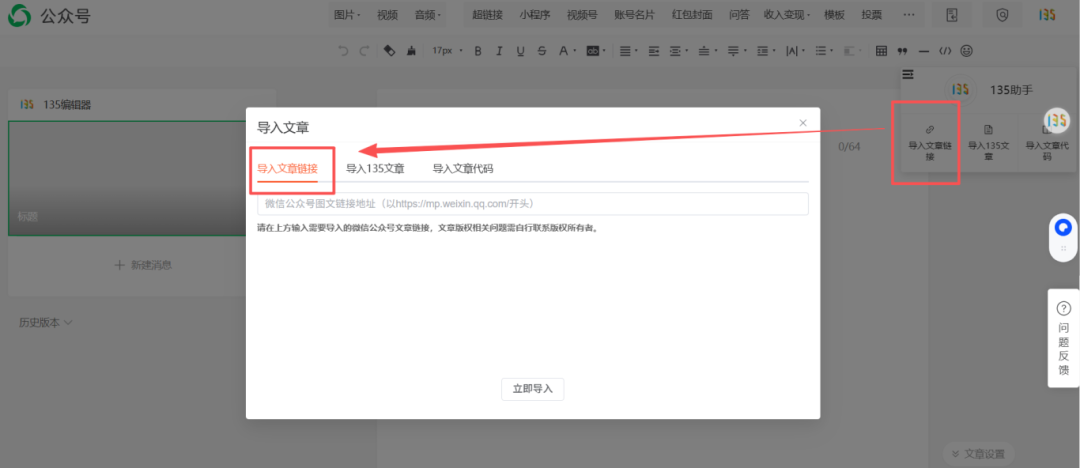Open the 收入变现 dropdown menu
1080x468 pixels.
[788, 15]
